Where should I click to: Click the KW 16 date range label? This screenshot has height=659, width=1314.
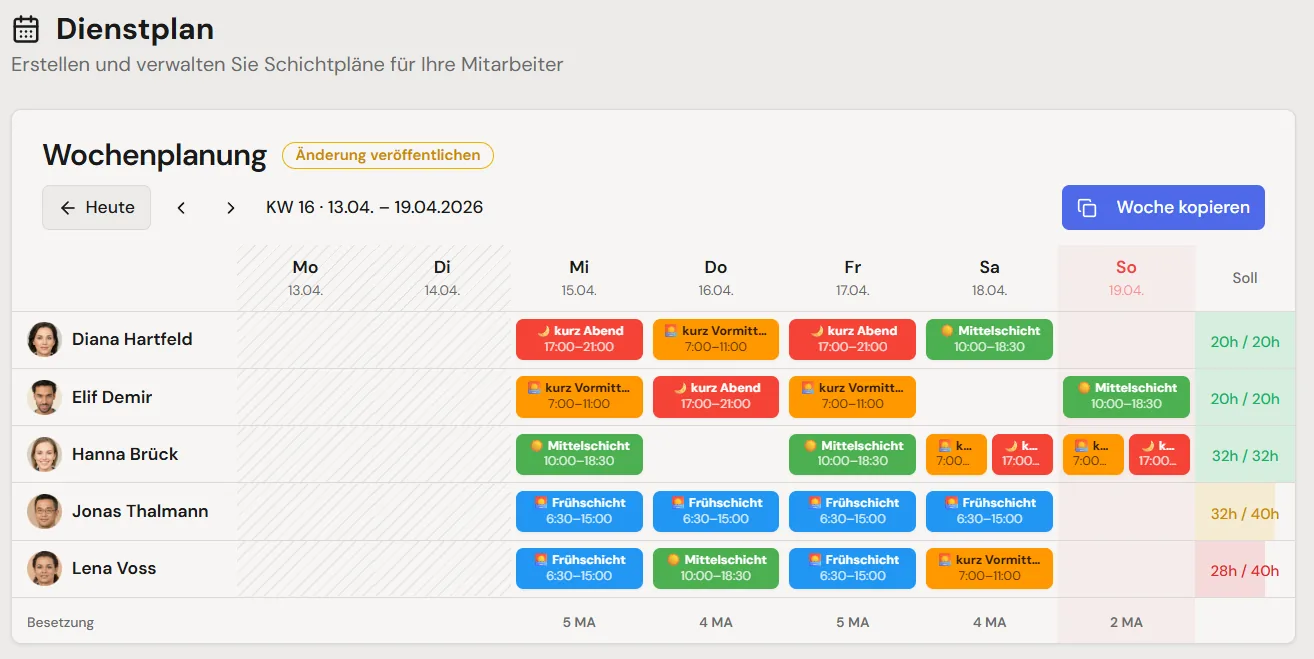(374, 208)
